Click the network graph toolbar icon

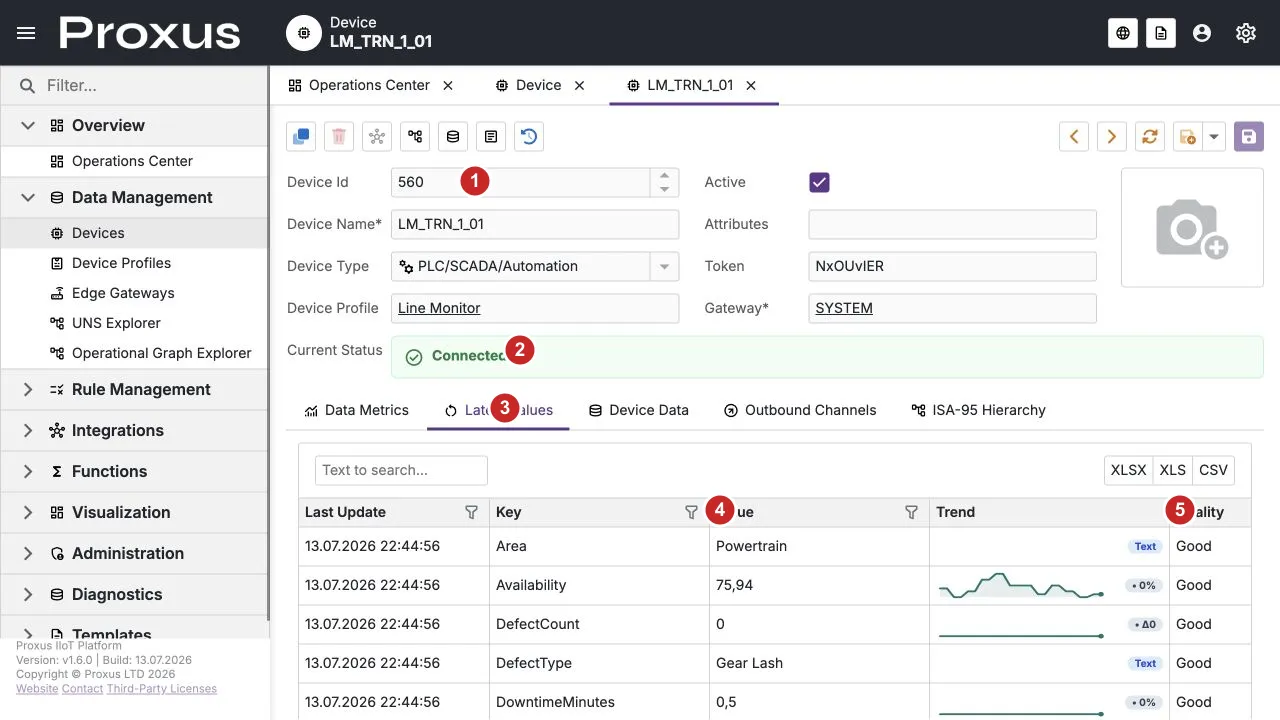pyautogui.click(x=377, y=137)
